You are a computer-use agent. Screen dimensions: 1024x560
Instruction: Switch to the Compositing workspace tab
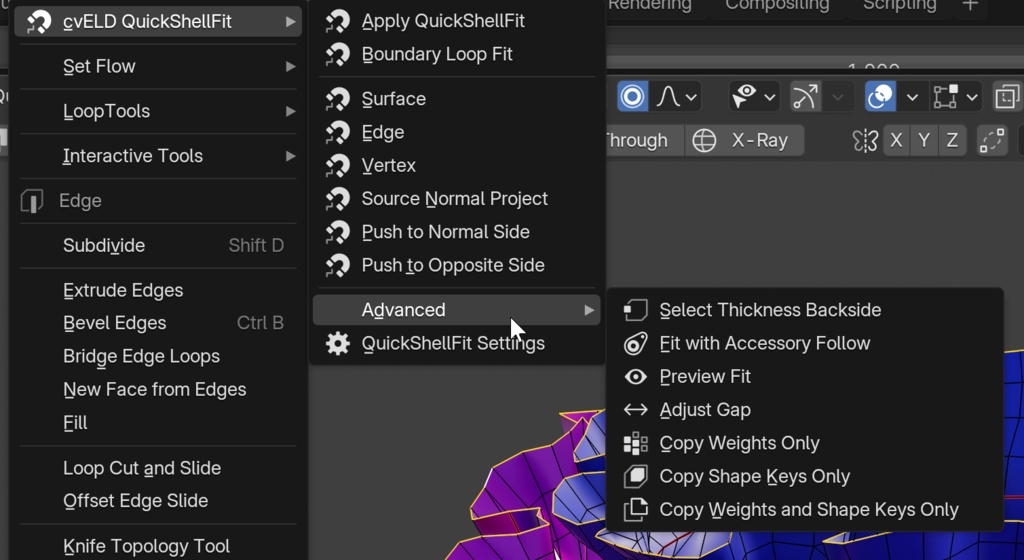(x=777, y=5)
